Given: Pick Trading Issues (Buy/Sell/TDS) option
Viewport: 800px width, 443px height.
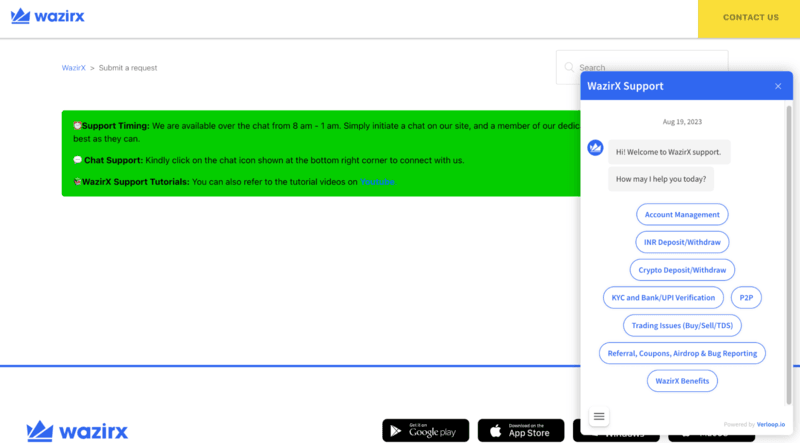Looking at the screenshot, I should 682,326.
